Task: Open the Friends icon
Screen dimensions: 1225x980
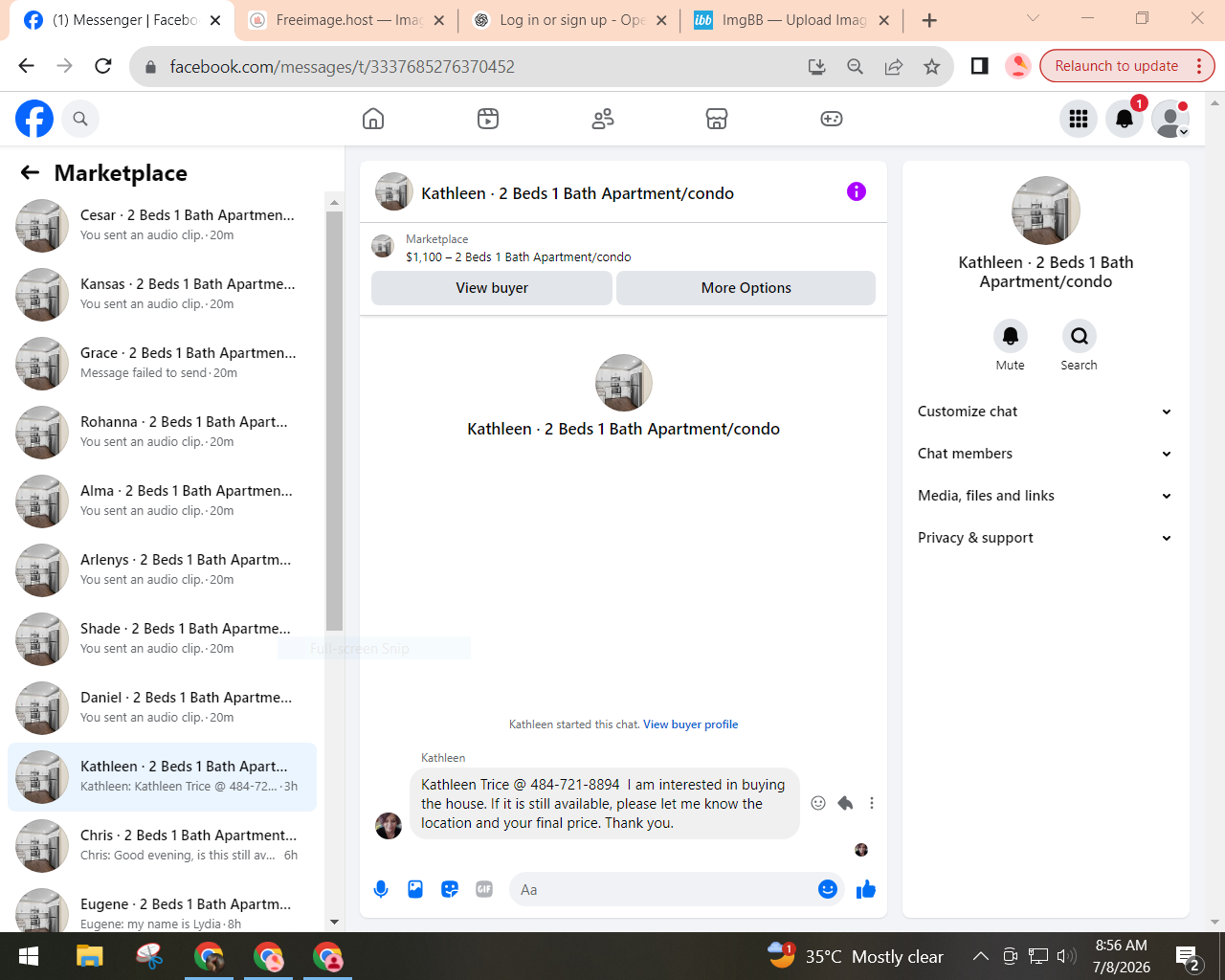Action: (603, 119)
